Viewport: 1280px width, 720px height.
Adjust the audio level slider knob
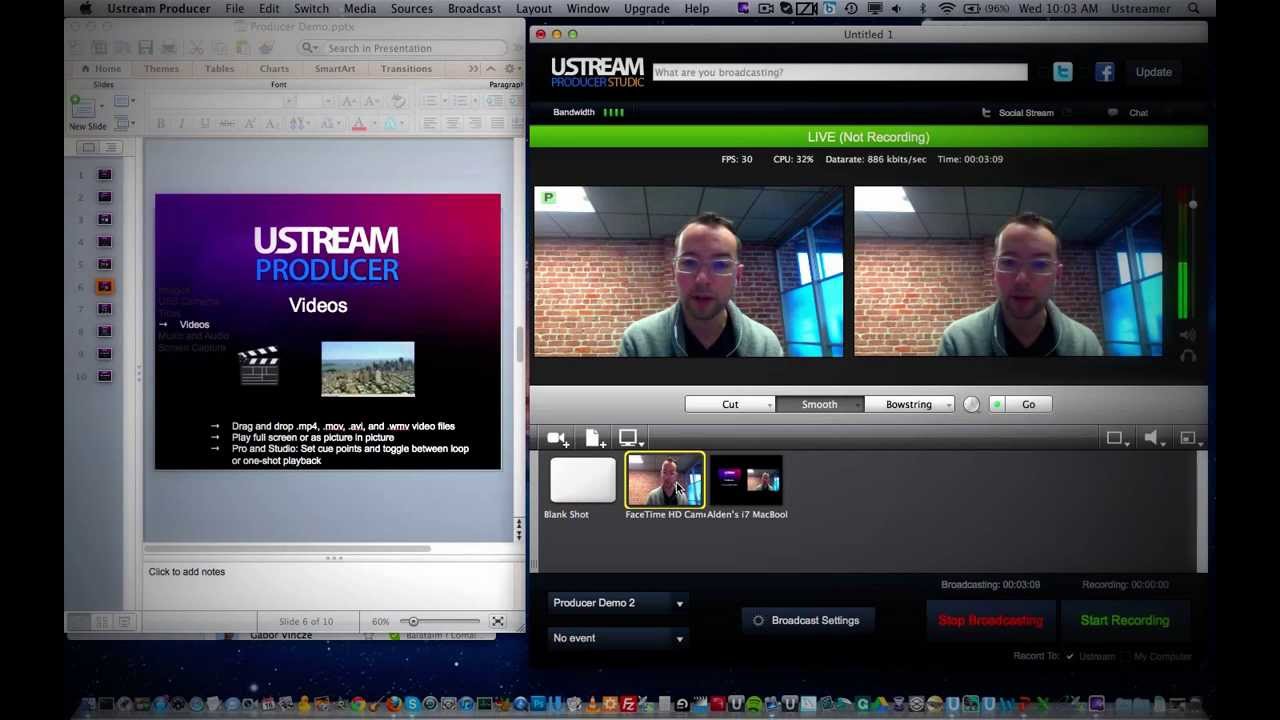click(1192, 205)
